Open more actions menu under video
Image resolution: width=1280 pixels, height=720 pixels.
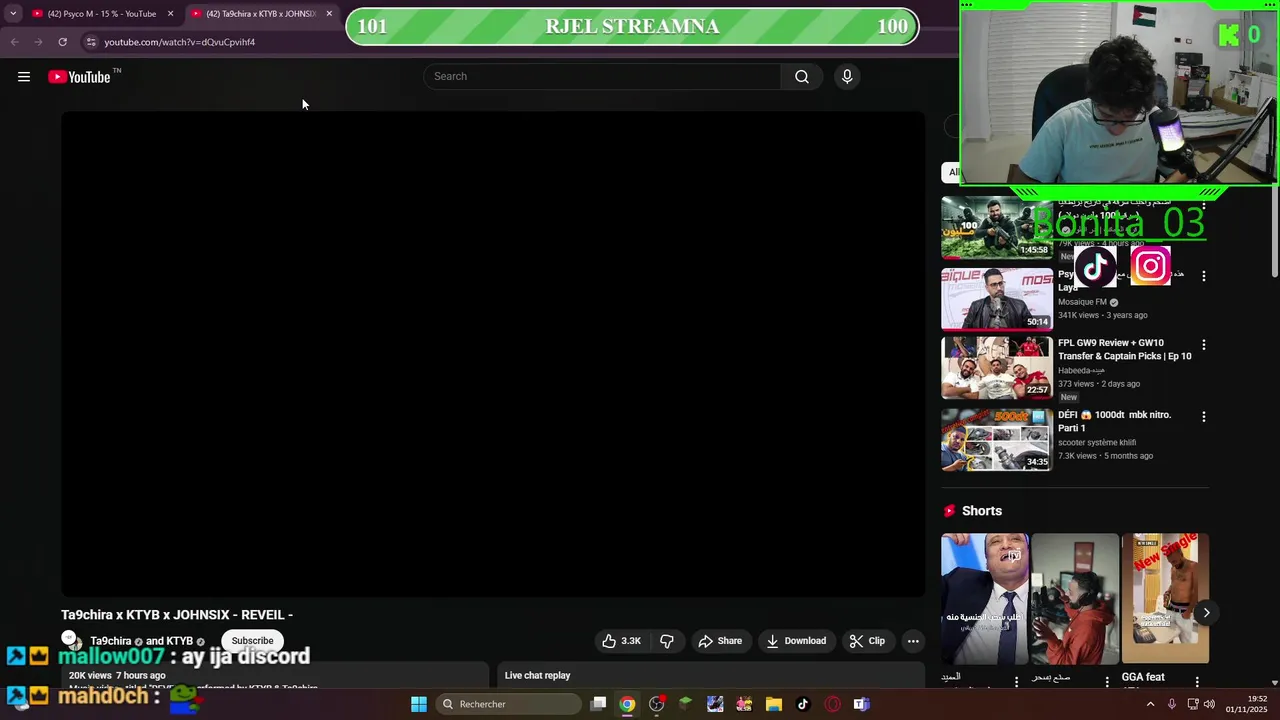[x=913, y=641]
